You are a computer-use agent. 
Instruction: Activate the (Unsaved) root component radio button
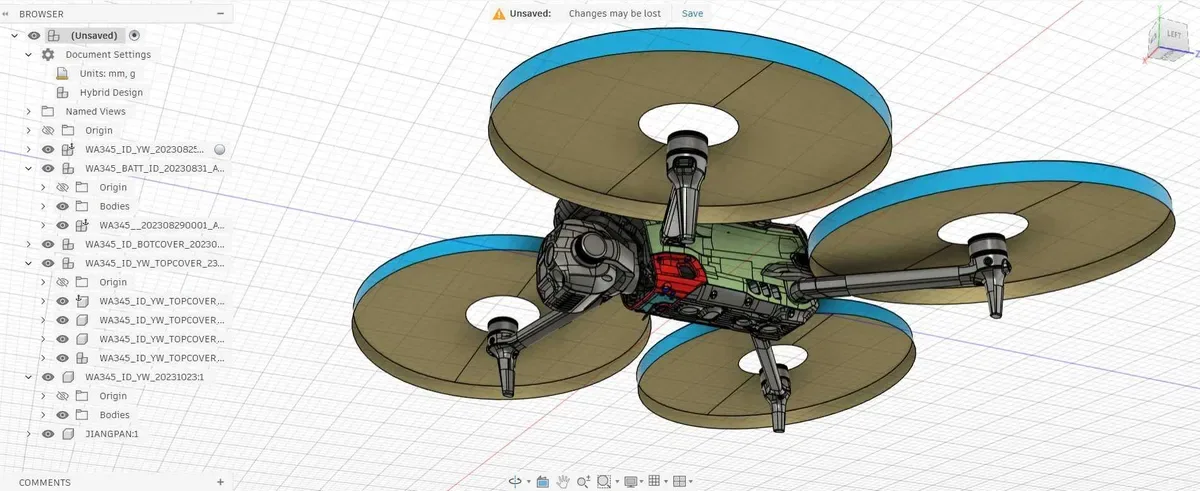tap(135, 35)
